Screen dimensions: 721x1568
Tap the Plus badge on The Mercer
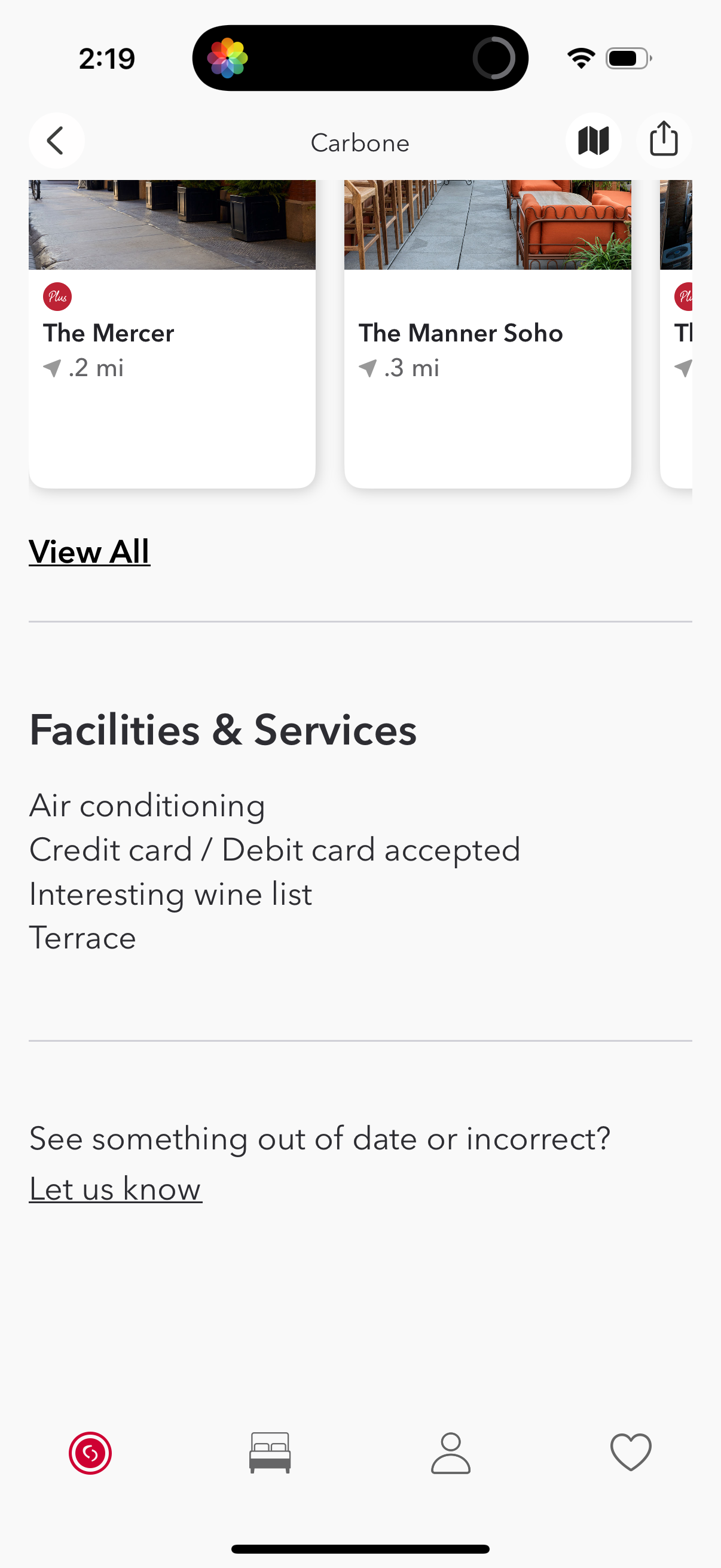57,297
